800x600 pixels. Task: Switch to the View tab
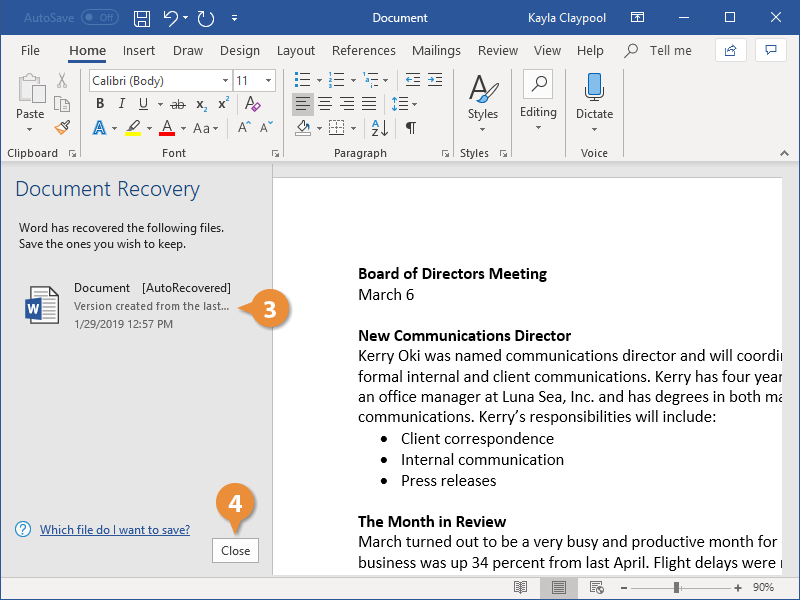pyautogui.click(x=547, y=51)
